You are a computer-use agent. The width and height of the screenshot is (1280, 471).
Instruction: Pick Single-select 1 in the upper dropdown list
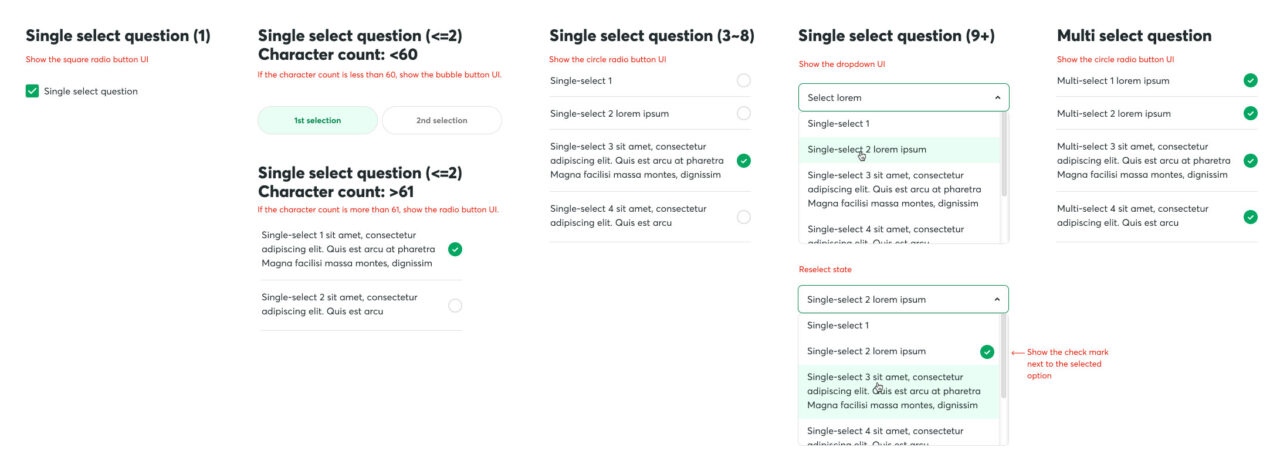(x=901, y=124)
